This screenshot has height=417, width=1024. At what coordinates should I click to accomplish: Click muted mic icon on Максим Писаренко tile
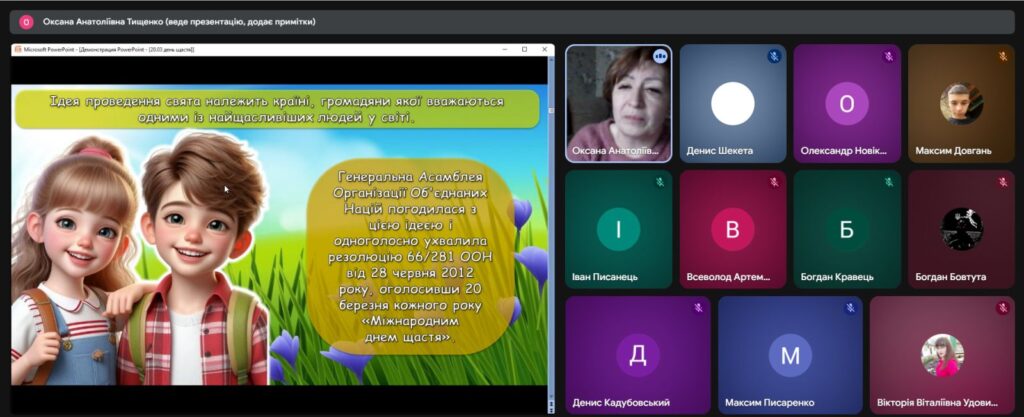pos(849,309)
